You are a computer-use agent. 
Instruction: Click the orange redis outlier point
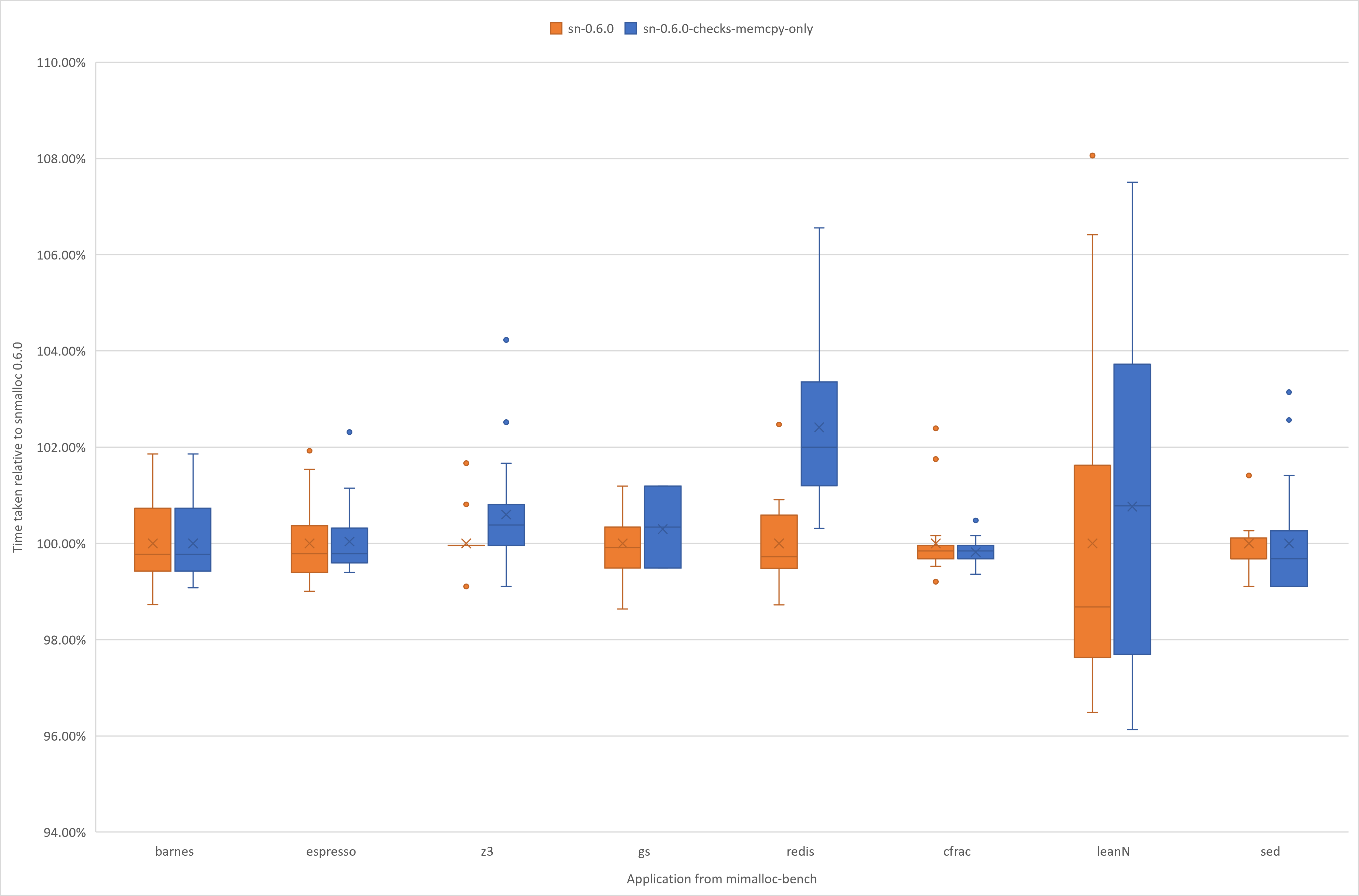click(x=779, y=424)
